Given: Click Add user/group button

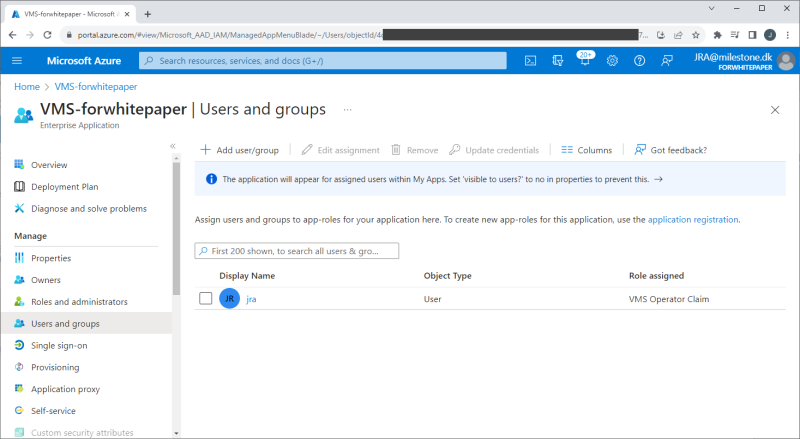Looking at the screenshot, I should click(x=240, y=150).
